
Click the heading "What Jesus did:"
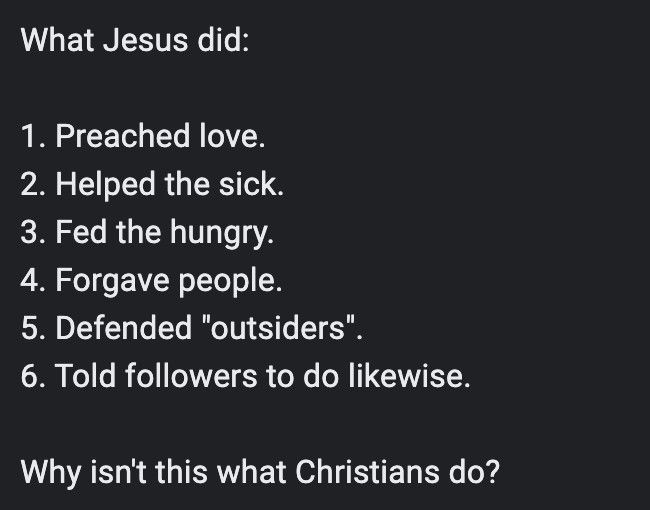pos(135,40)
